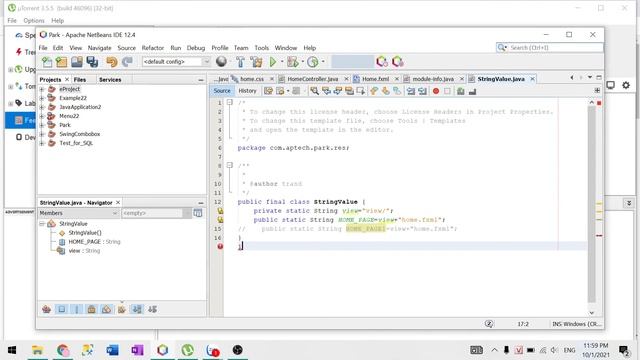Select the Source view button

pyautogui.click(x=222, y=91)
